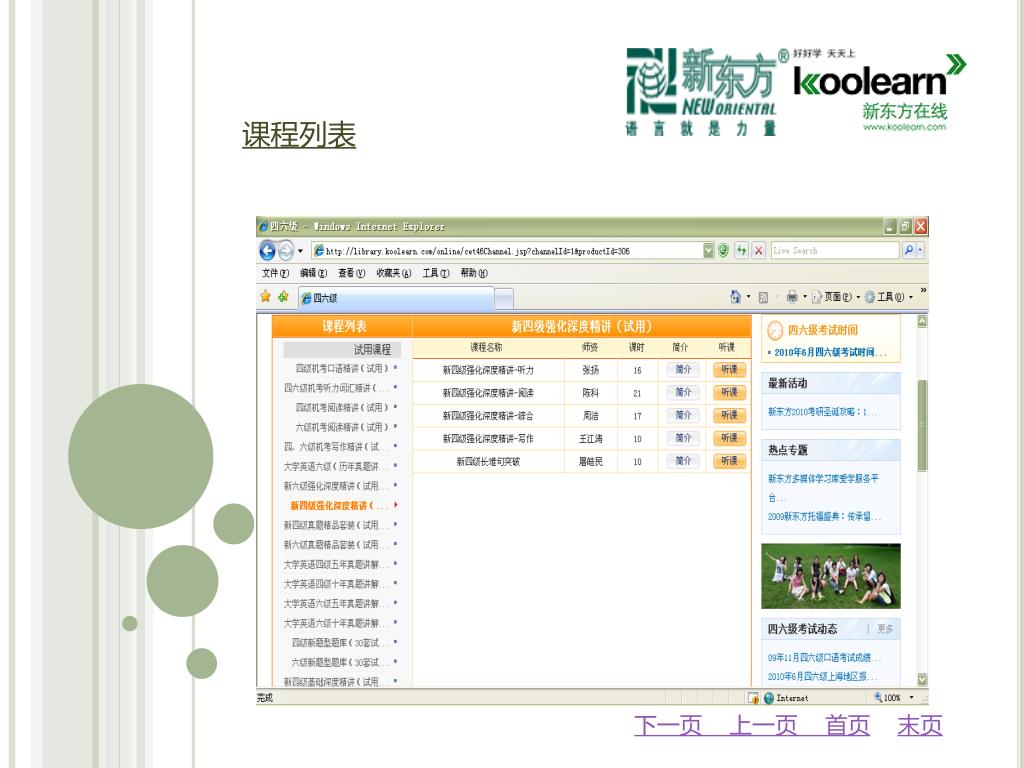
Task: Open the 帮助 menu
Action: tap(473, 273)
